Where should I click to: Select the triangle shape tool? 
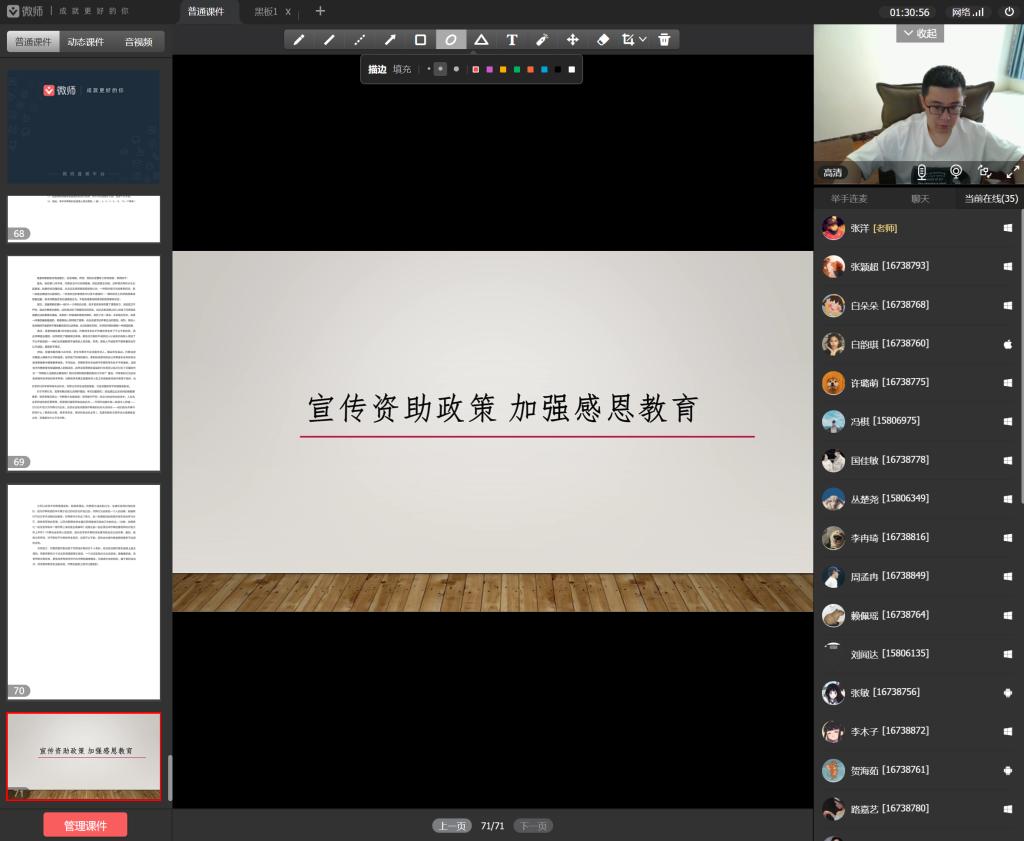[481, 40]
